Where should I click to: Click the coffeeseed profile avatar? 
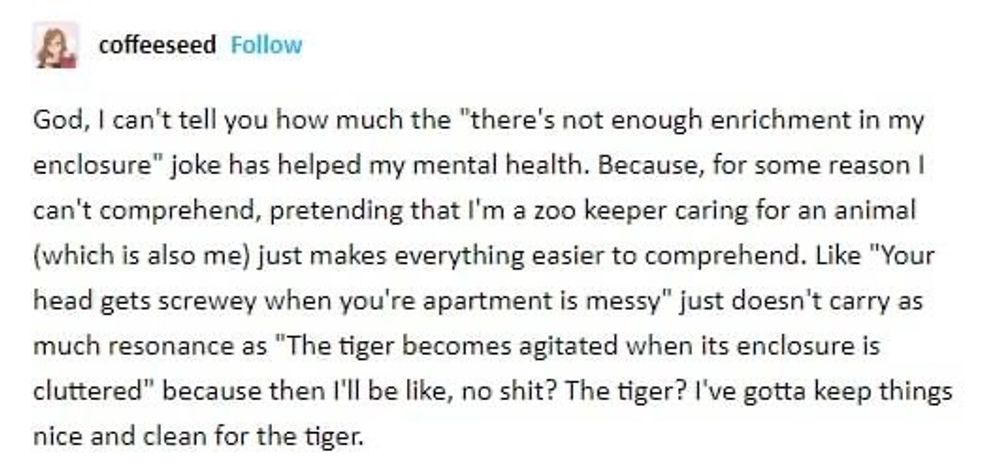56,46
